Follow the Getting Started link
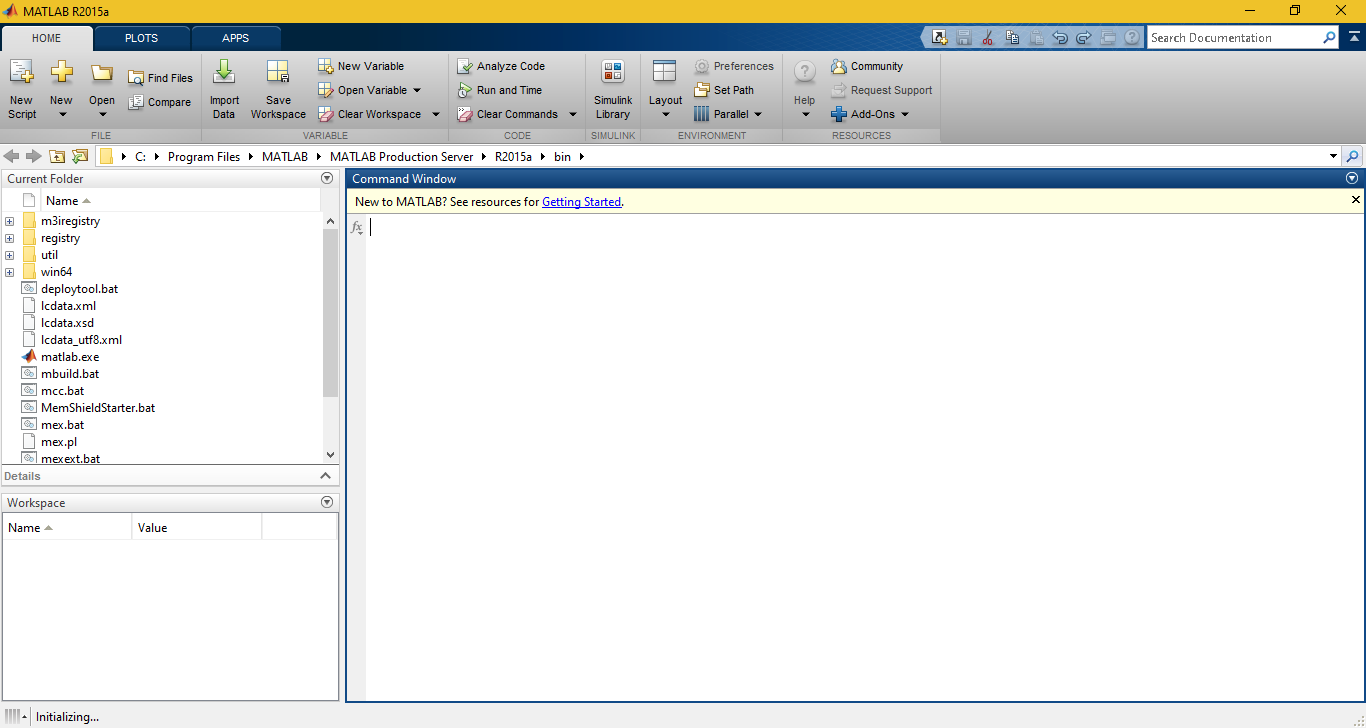The height and width of the screenshot is (728, 1366). pos(581,202)
